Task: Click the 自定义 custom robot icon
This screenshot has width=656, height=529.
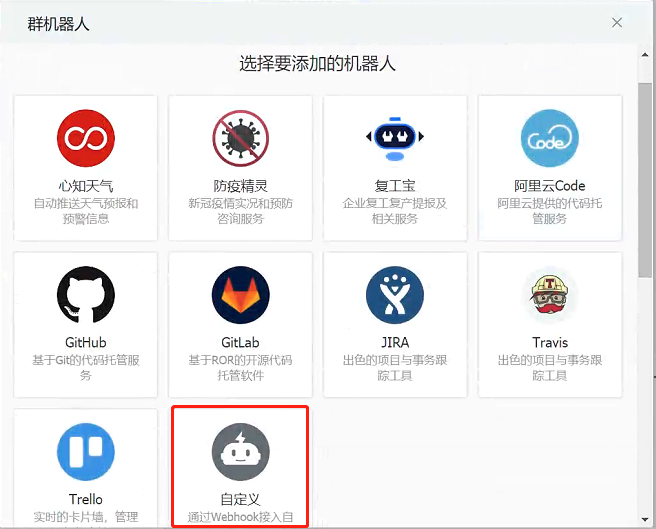Action: click(x=241, y=452)
